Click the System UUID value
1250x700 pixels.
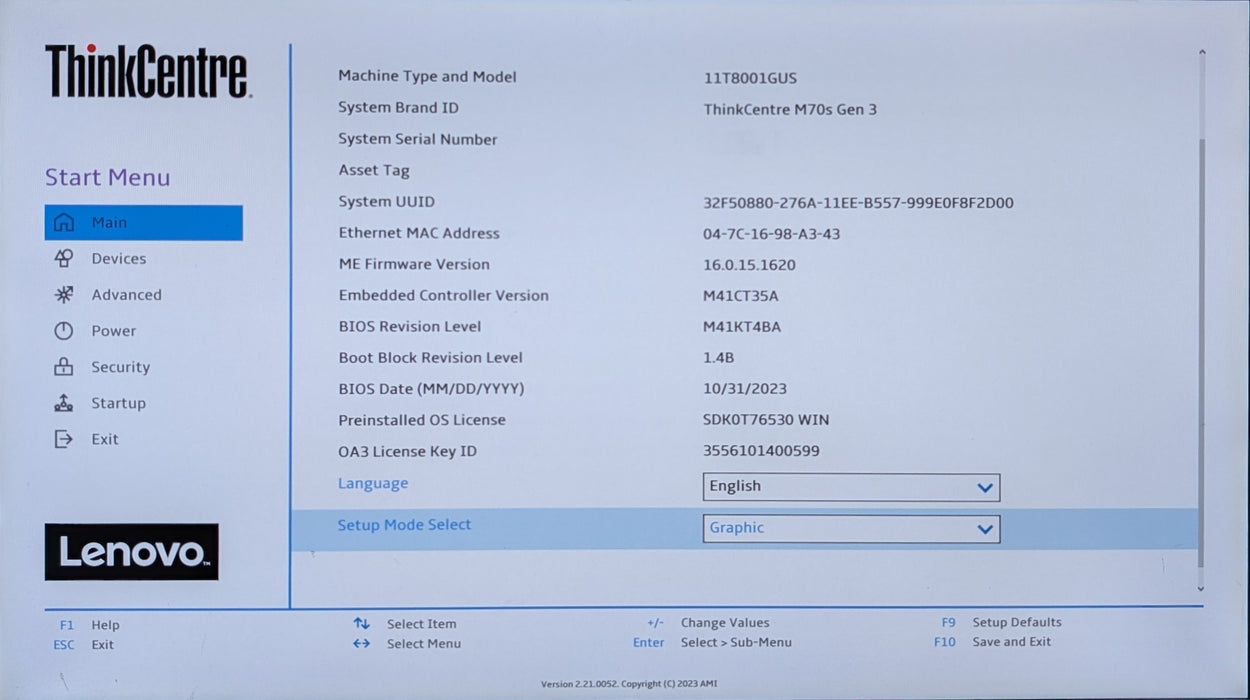coord(858,203)
